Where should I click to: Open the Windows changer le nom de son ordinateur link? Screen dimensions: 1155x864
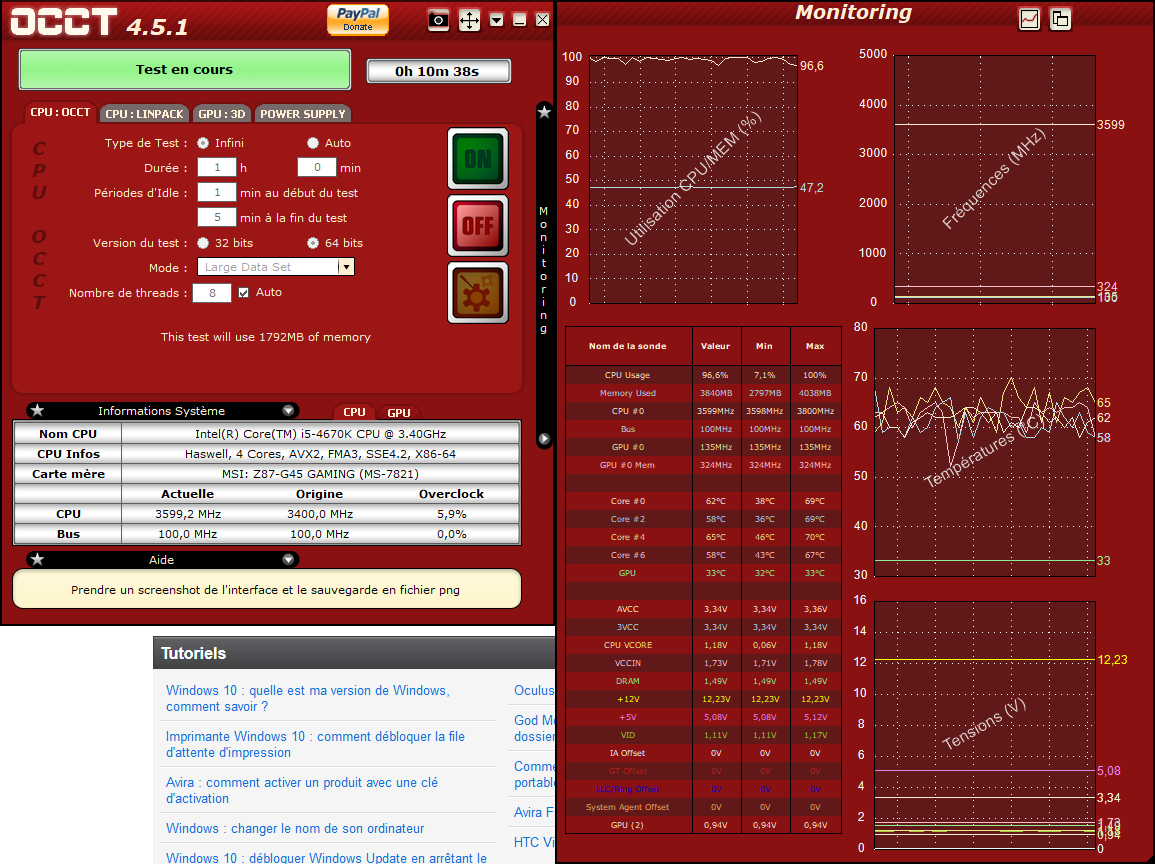coord(295,829)
